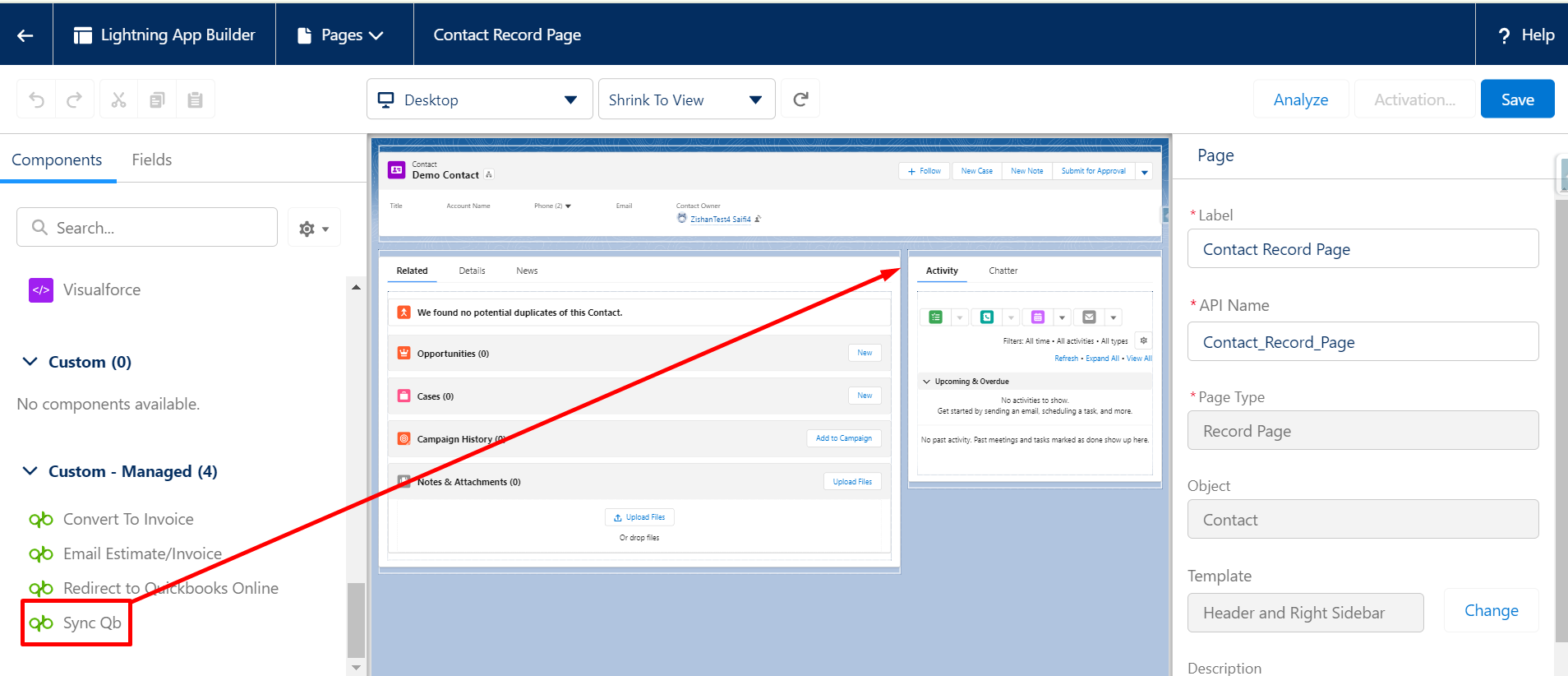The height and width of the screenshot is (676, 1568).
Task: Click the Campaign History list icon
Action: coord(404,438)
